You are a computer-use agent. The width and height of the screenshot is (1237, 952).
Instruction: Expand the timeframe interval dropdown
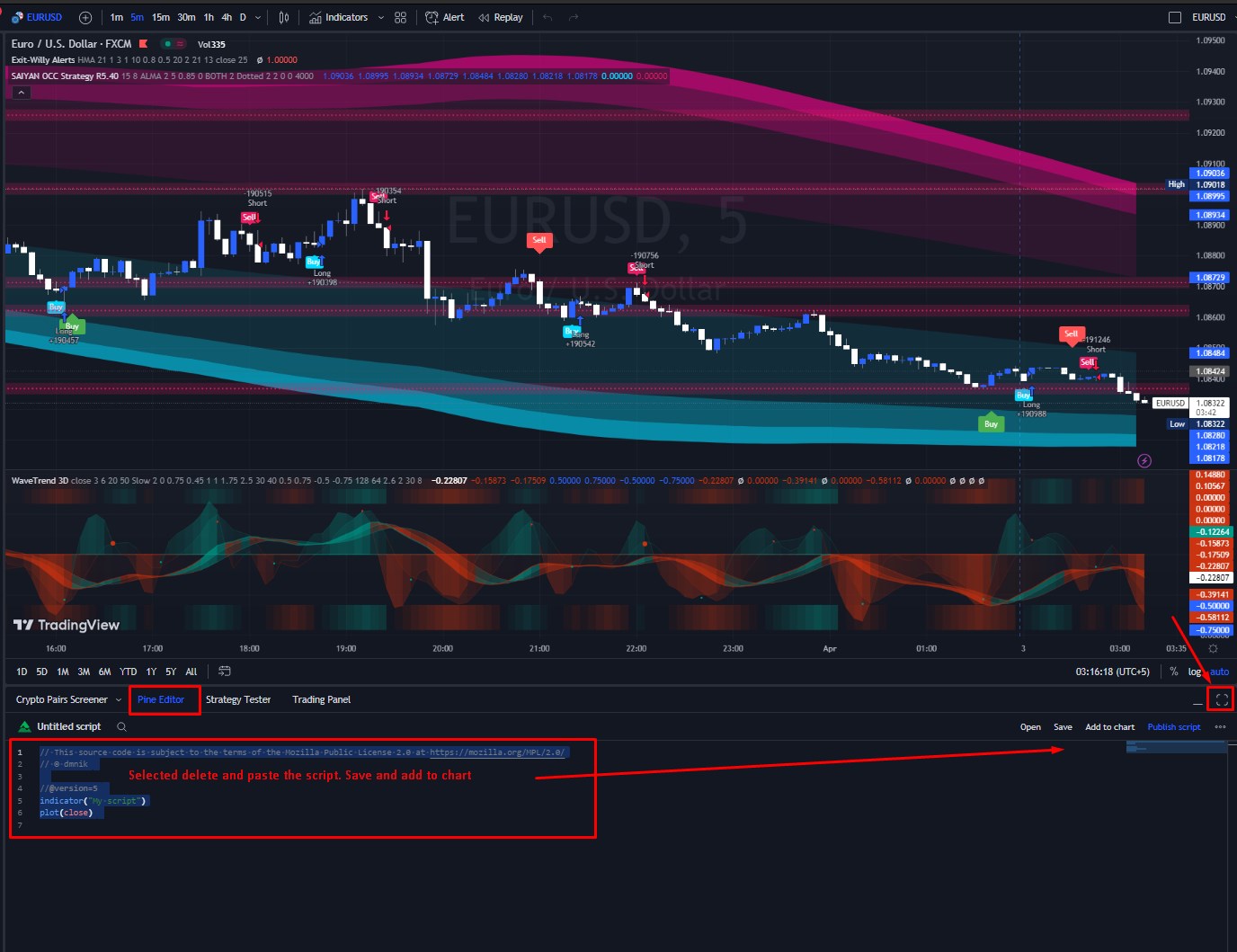tap(259, 17)
